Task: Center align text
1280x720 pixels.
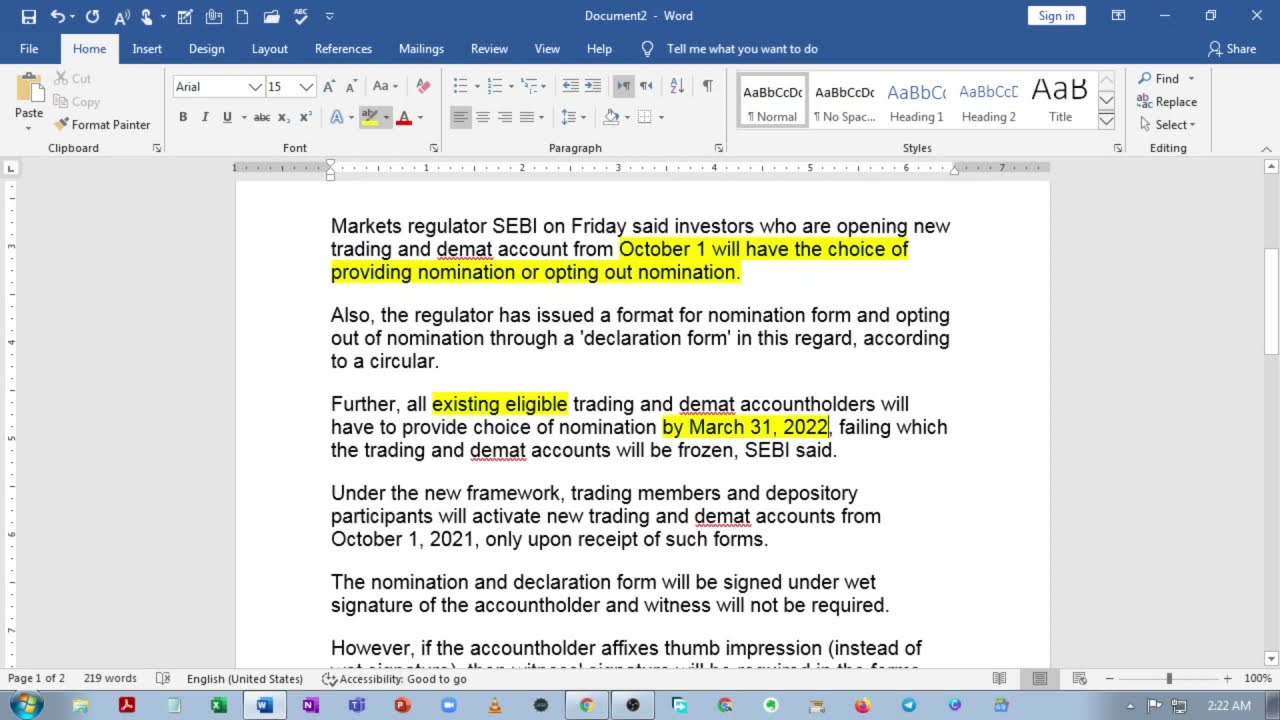Action: tap(482, 117)
